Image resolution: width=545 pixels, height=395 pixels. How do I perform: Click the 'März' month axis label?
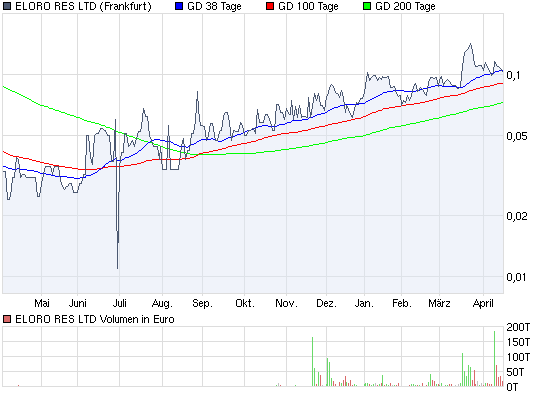click(439, 303)
